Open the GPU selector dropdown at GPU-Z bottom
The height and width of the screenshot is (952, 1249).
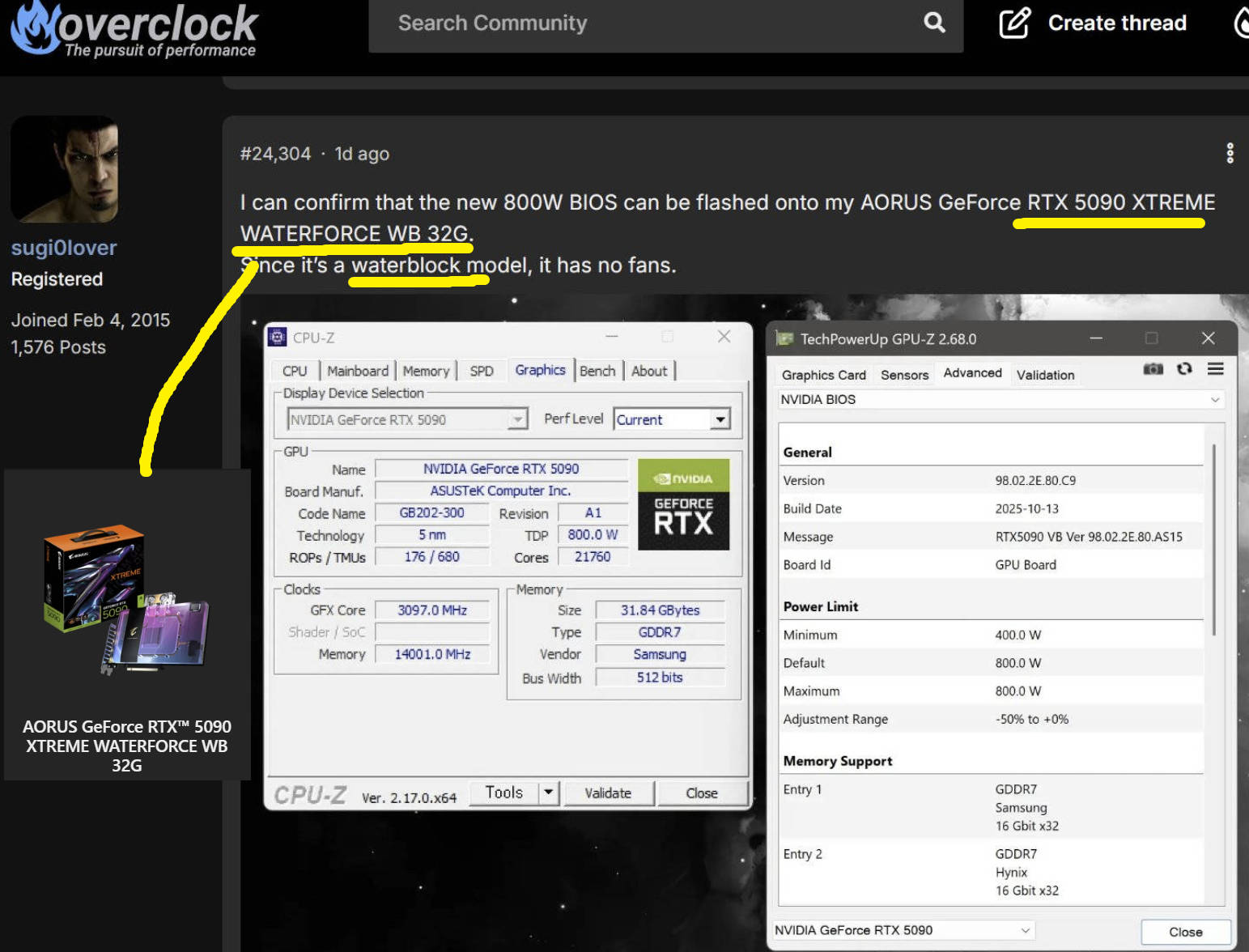pyautogui.click(x=1025, y=930)
